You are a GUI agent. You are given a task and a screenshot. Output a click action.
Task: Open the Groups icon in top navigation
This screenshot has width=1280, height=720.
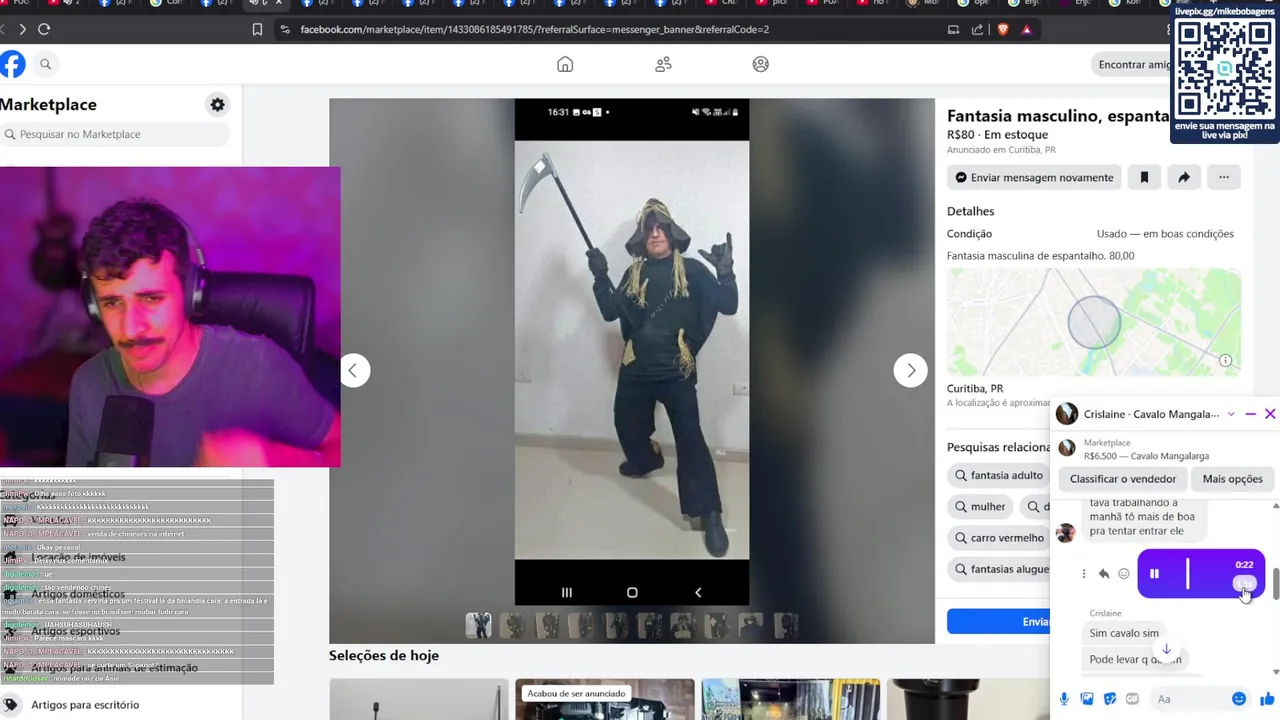[761, 64]
